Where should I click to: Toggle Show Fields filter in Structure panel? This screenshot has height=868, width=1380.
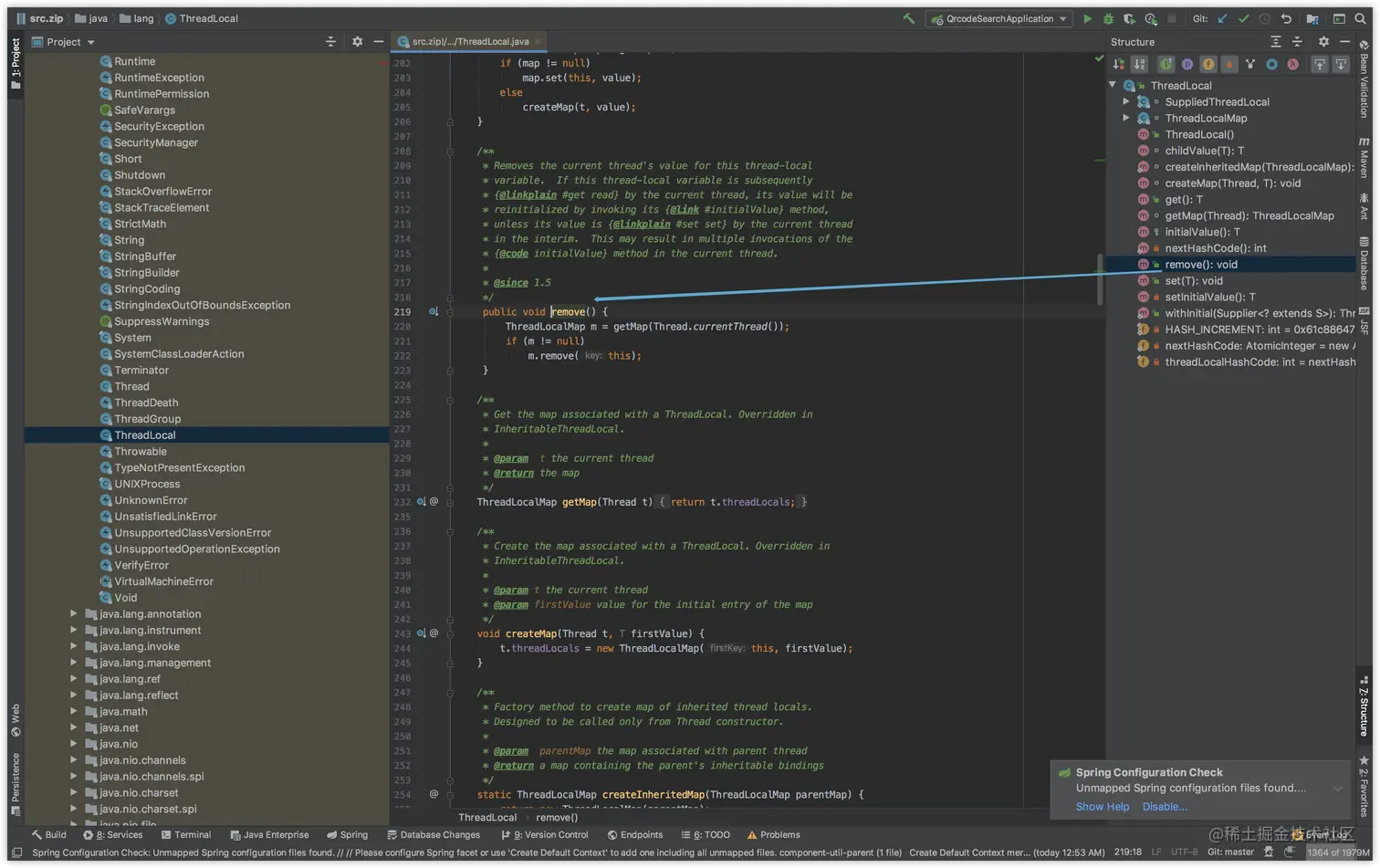(1207, 64)
